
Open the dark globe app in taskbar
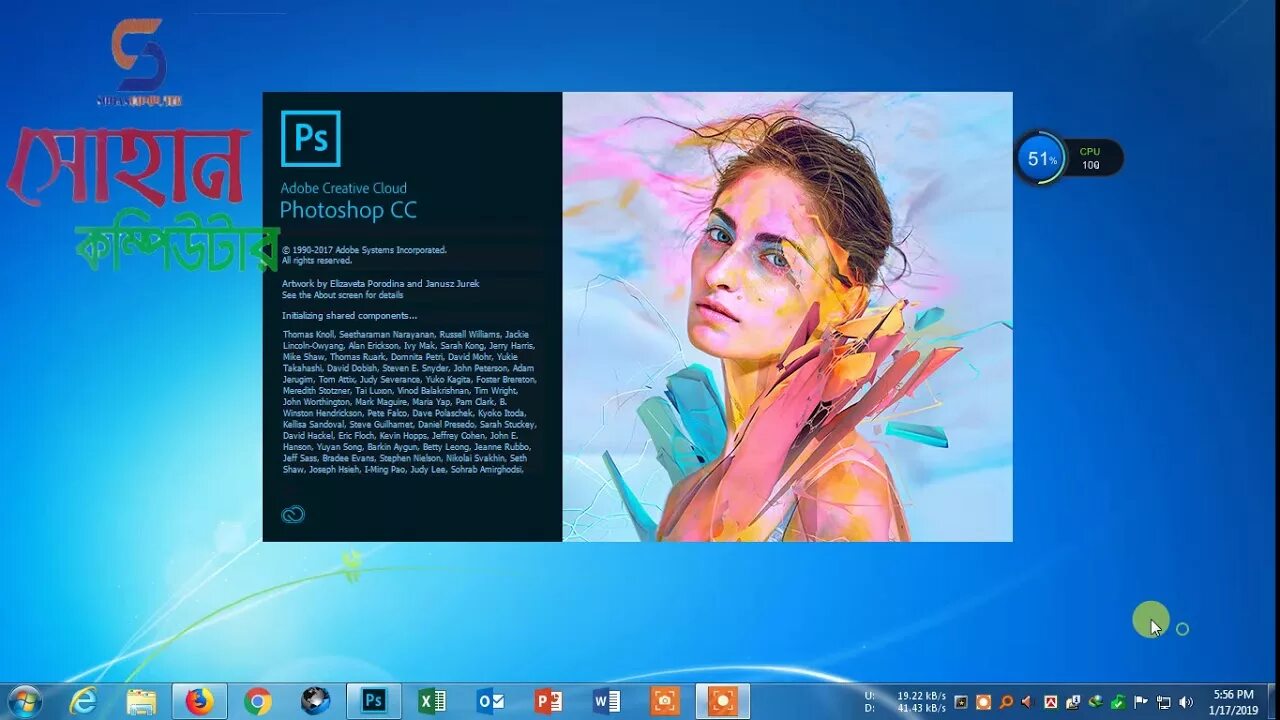pyautogui.click(x=315, y=701)
